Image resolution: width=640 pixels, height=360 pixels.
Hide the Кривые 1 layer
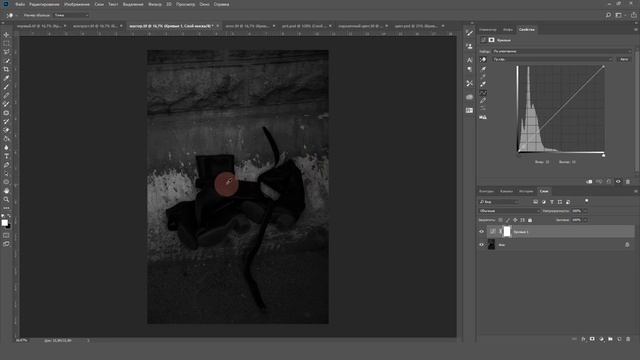pos(481,232)
